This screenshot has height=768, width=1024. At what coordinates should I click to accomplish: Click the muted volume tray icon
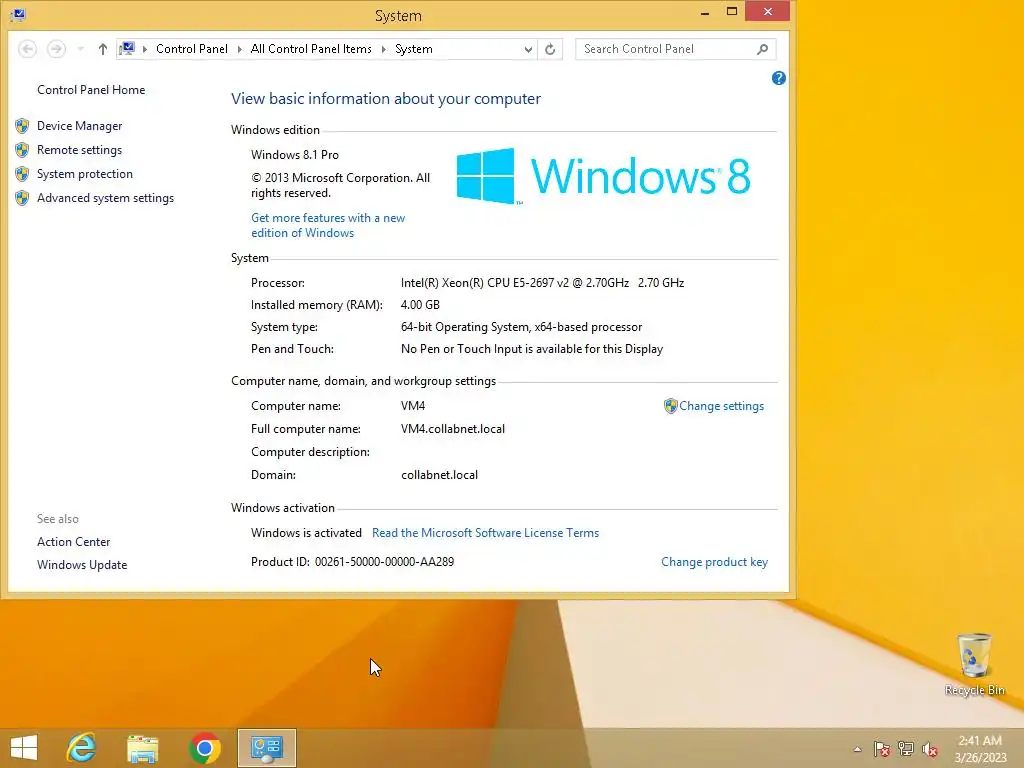coord(929,749)
